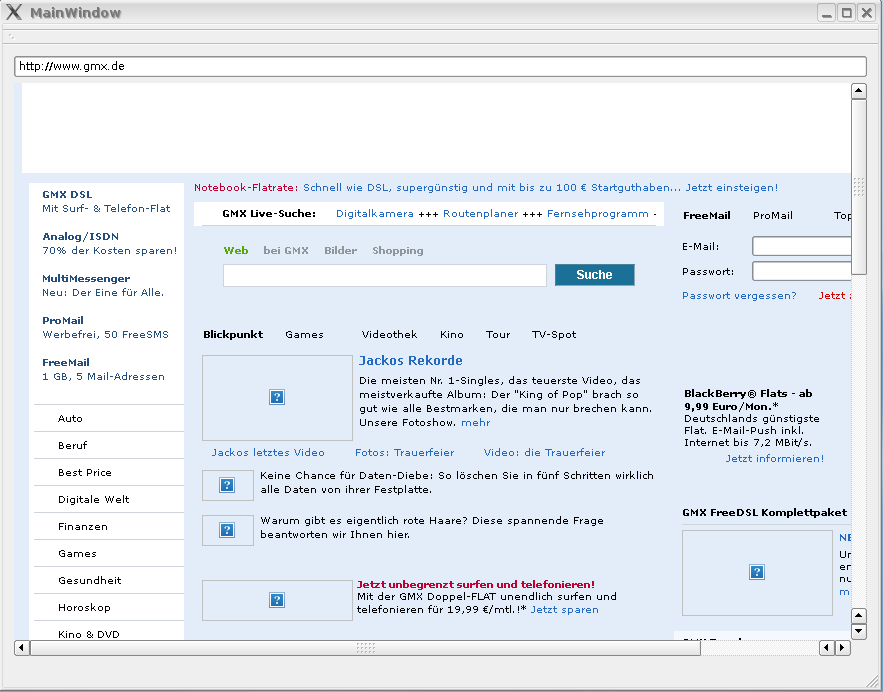
Task: Open the Jackos Rekorde headline
Action: [411, 361]
